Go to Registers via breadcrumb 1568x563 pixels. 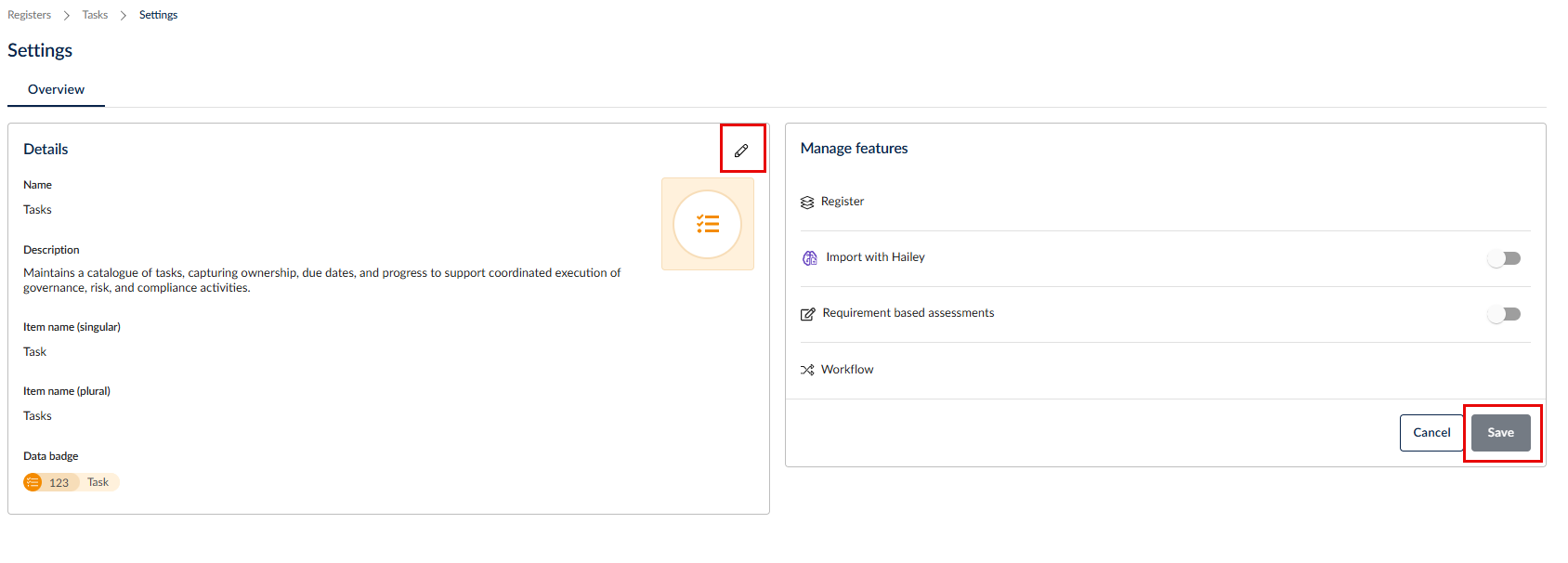(x=29, y=15)
